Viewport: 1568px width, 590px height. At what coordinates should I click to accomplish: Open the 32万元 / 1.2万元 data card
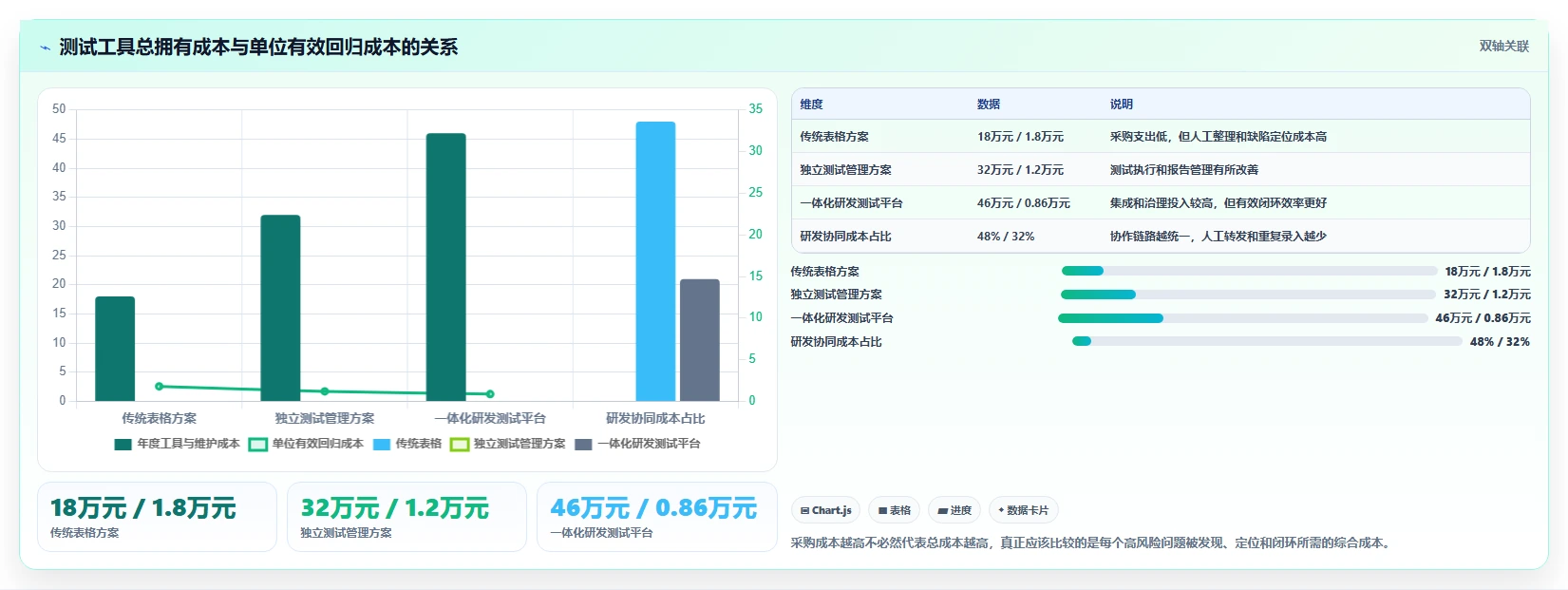pyautogui.click(x=406, y=517)
